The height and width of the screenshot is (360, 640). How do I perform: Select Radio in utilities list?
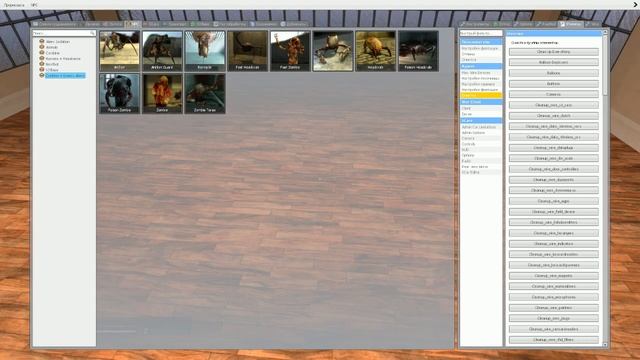481,161
